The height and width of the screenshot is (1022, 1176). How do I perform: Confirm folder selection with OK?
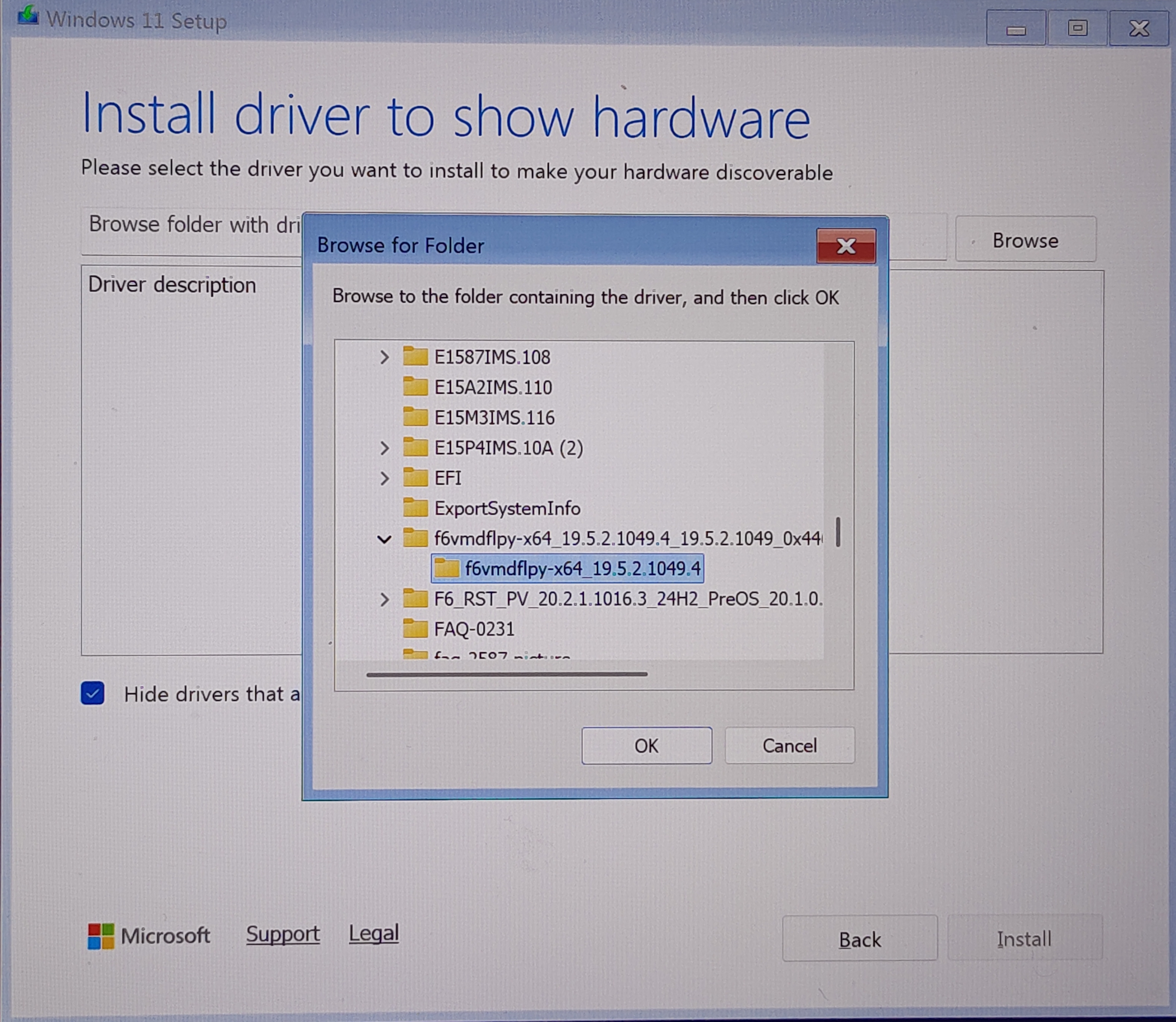[x=647, y=745]
